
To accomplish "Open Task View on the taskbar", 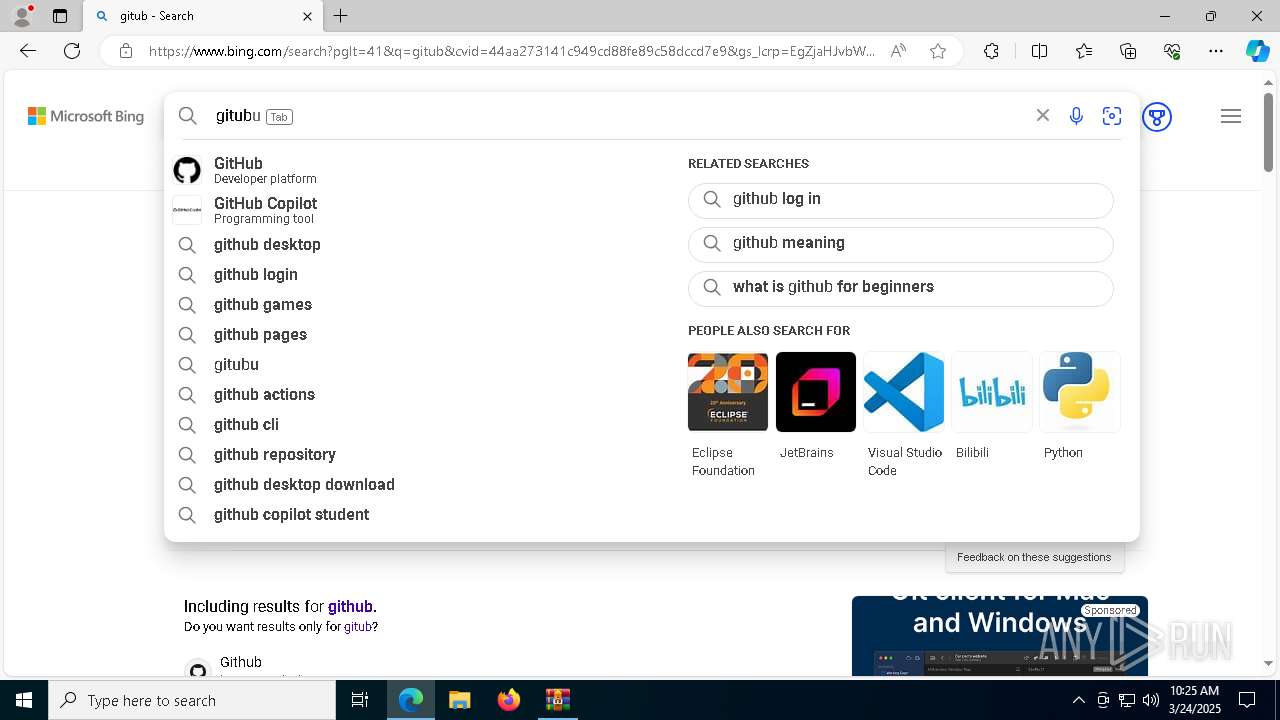I will point(360,700).
